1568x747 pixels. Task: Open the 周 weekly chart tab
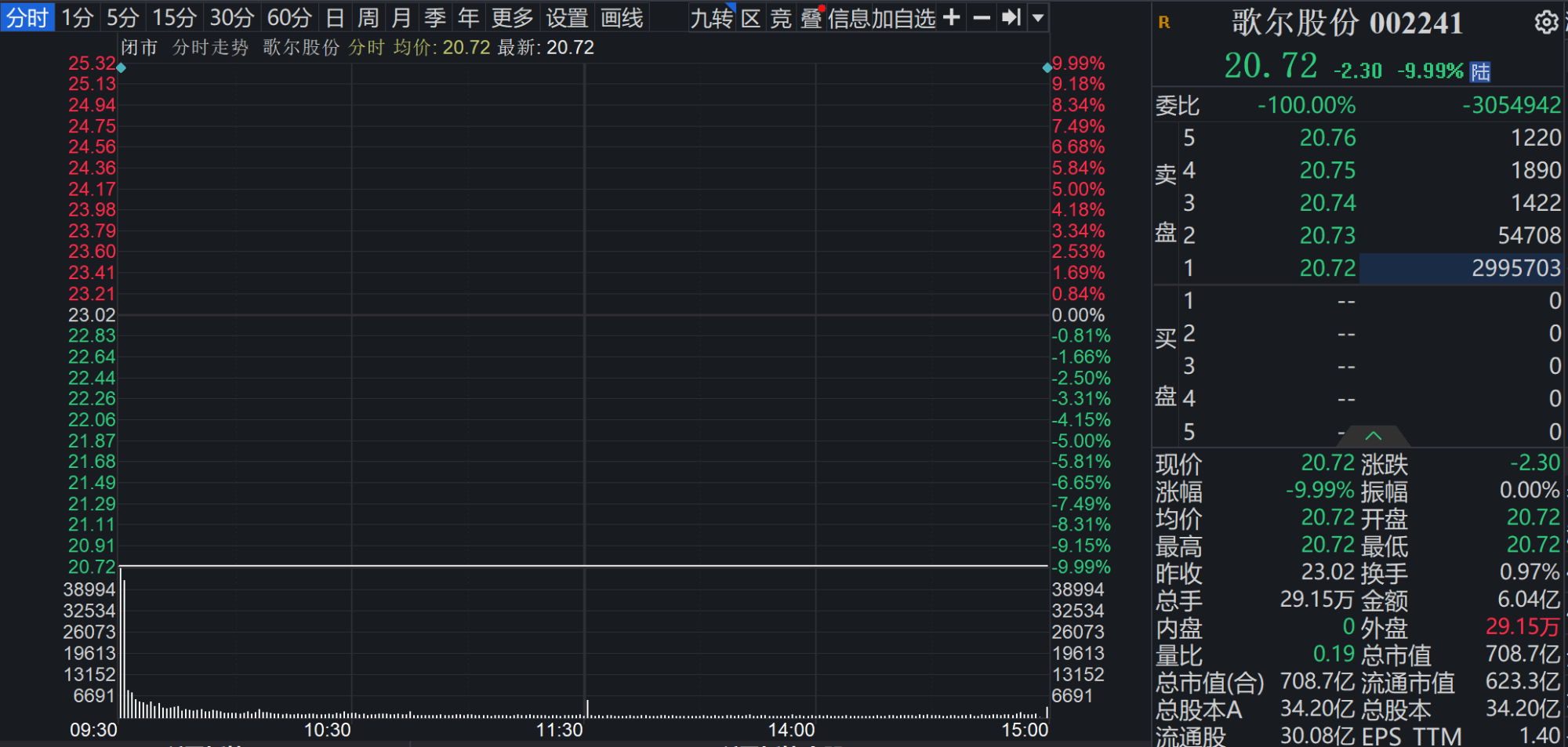point(368,17)
